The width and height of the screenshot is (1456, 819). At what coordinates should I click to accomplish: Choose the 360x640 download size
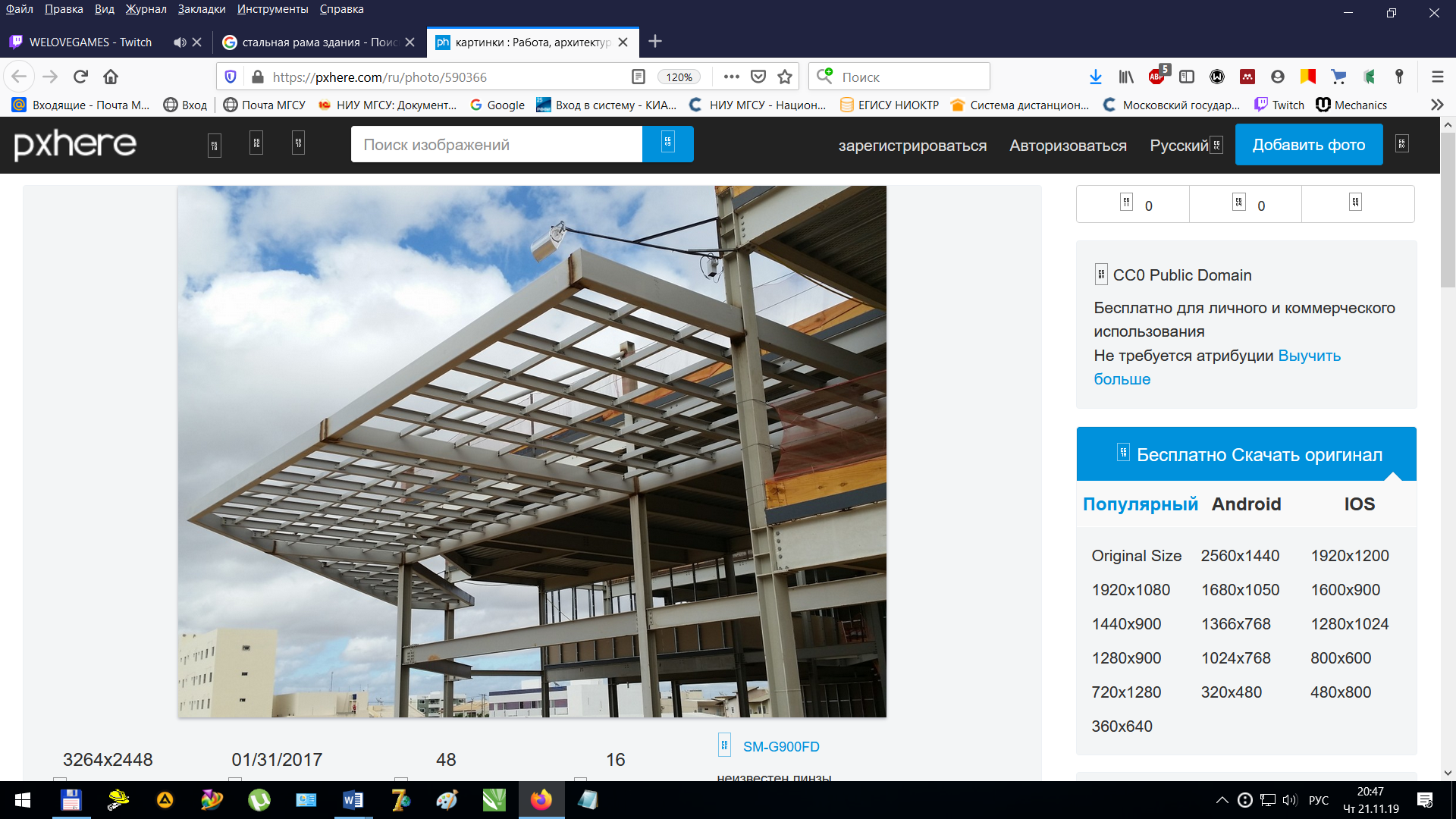1122,726
